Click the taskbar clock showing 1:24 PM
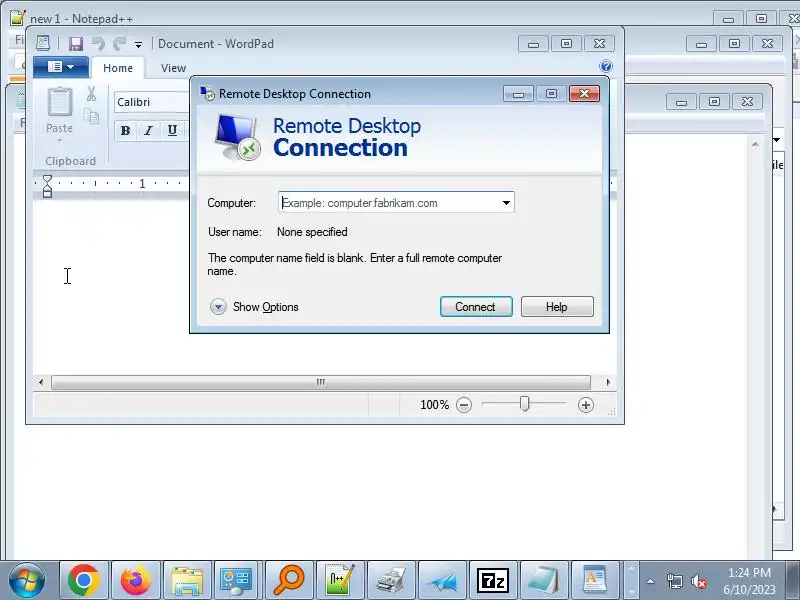The height and width of the screenshot is (600, 800). click(x=749, y=581)
